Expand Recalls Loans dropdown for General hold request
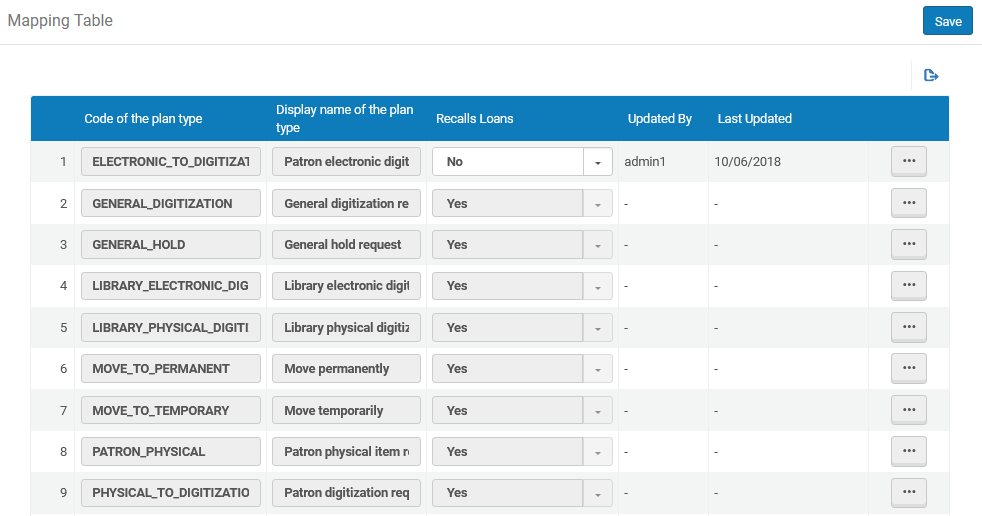 (597, 245)
